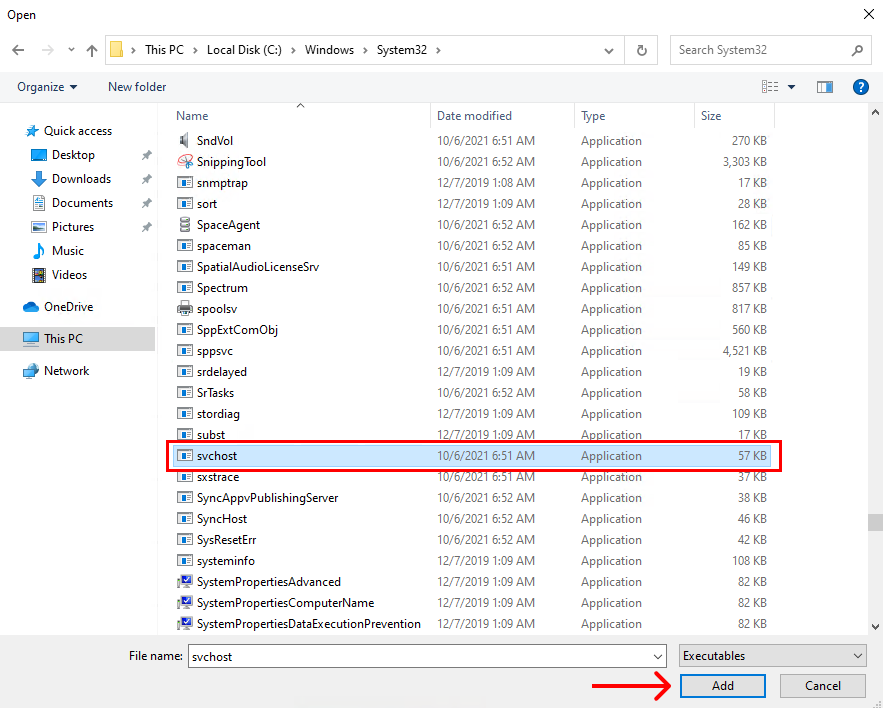Click the Add button

point(722,686)
